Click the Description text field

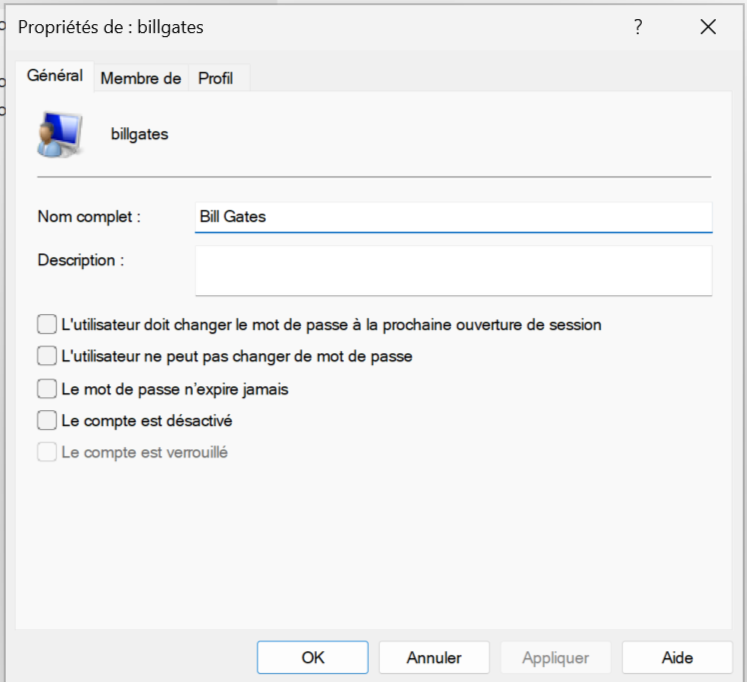[454, 271]
